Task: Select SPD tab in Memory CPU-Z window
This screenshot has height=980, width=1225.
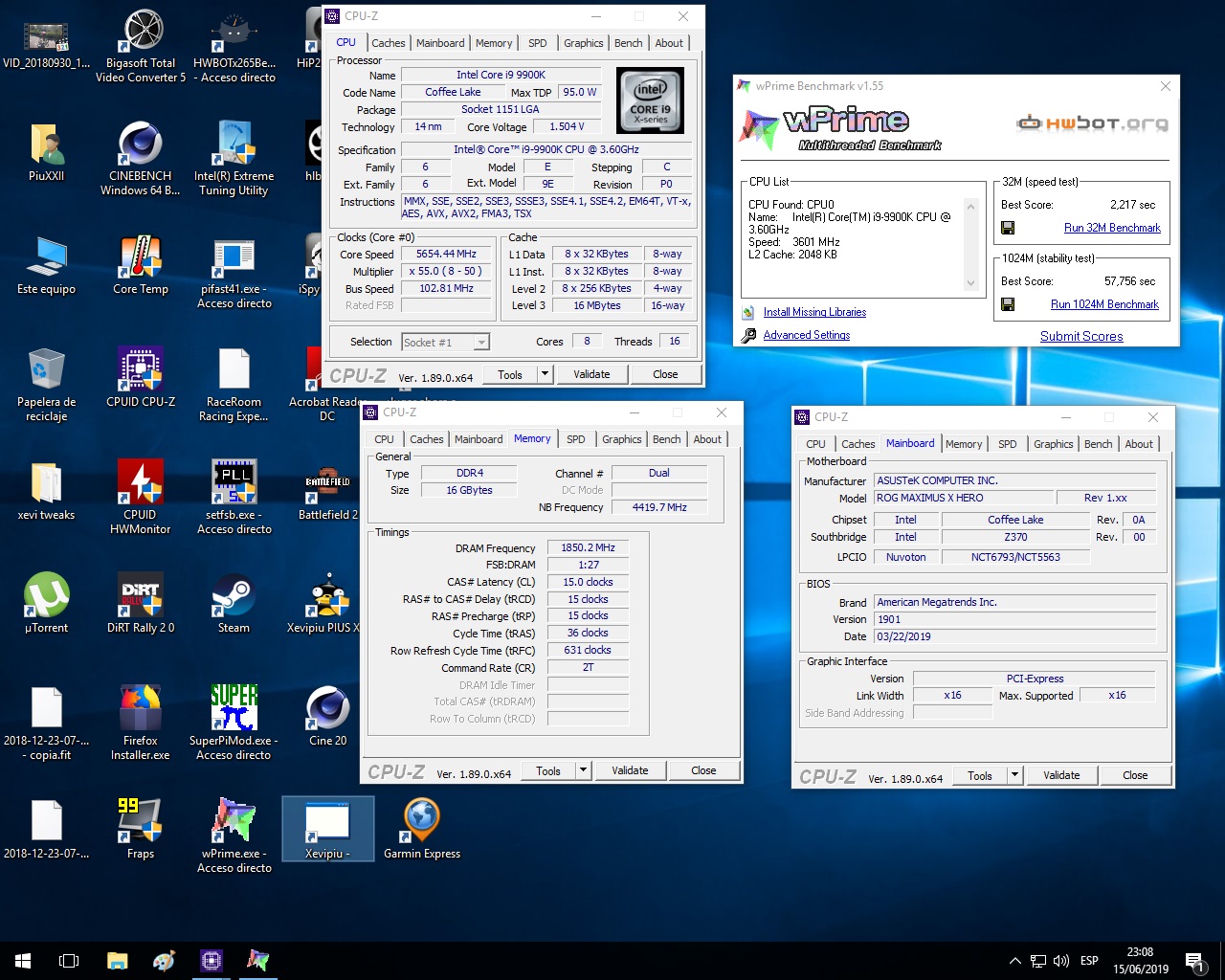Action: pos(576,439)
